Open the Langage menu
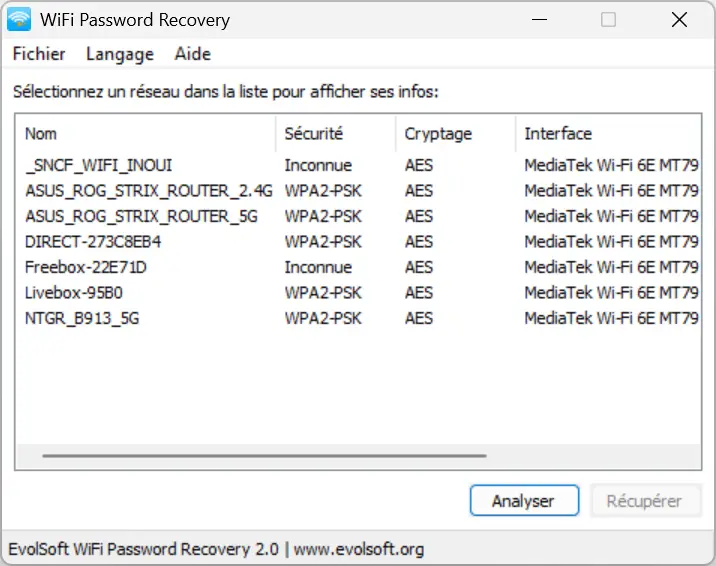This screenshot has width=716, height=566. click(120, 54)
